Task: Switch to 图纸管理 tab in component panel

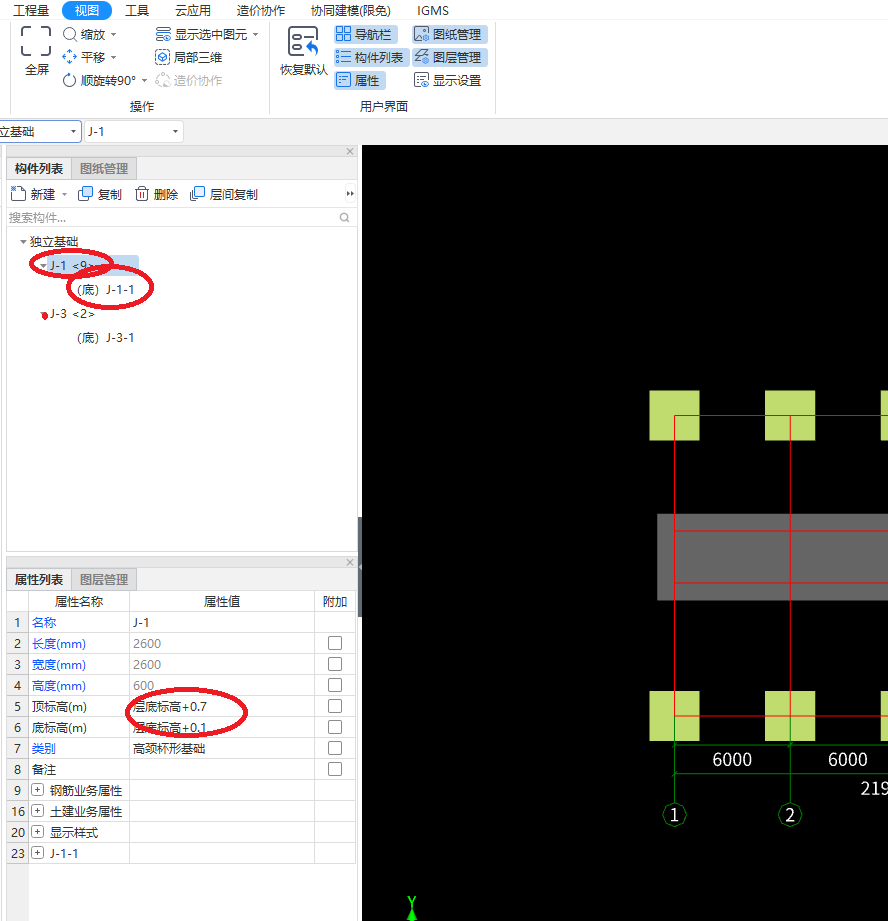Action: [x=104, y=169]
